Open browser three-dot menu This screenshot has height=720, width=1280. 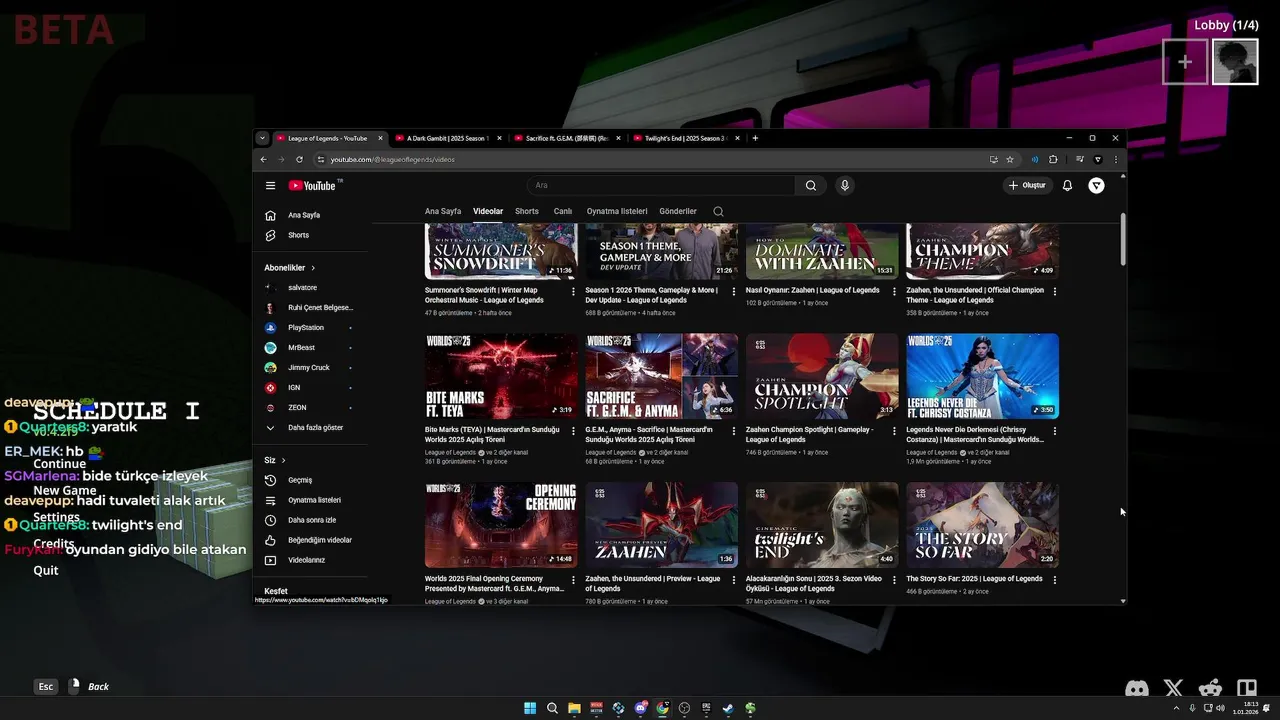pyautogui.click(x=1116, y=159)
